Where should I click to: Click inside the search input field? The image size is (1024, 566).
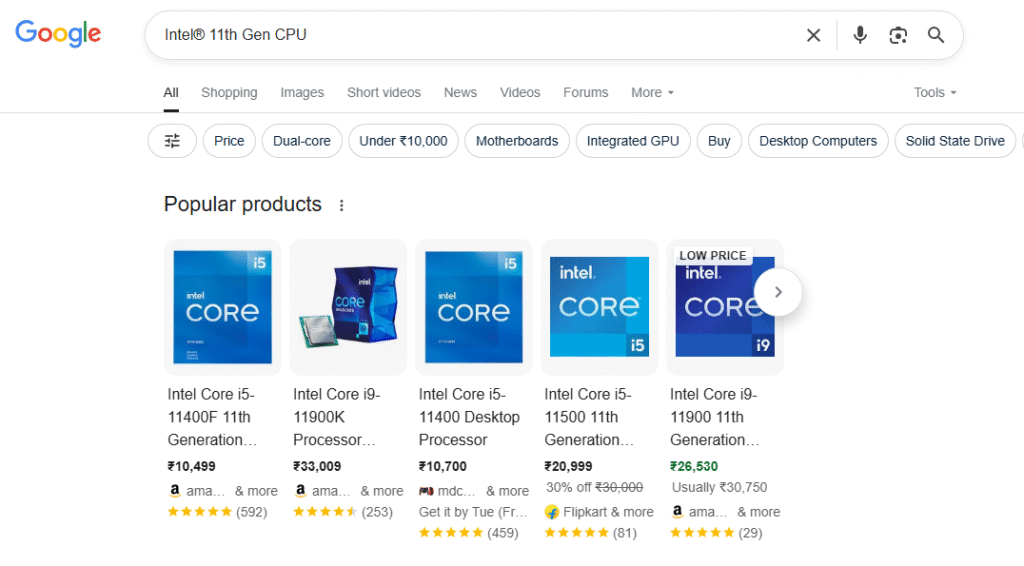470,36
